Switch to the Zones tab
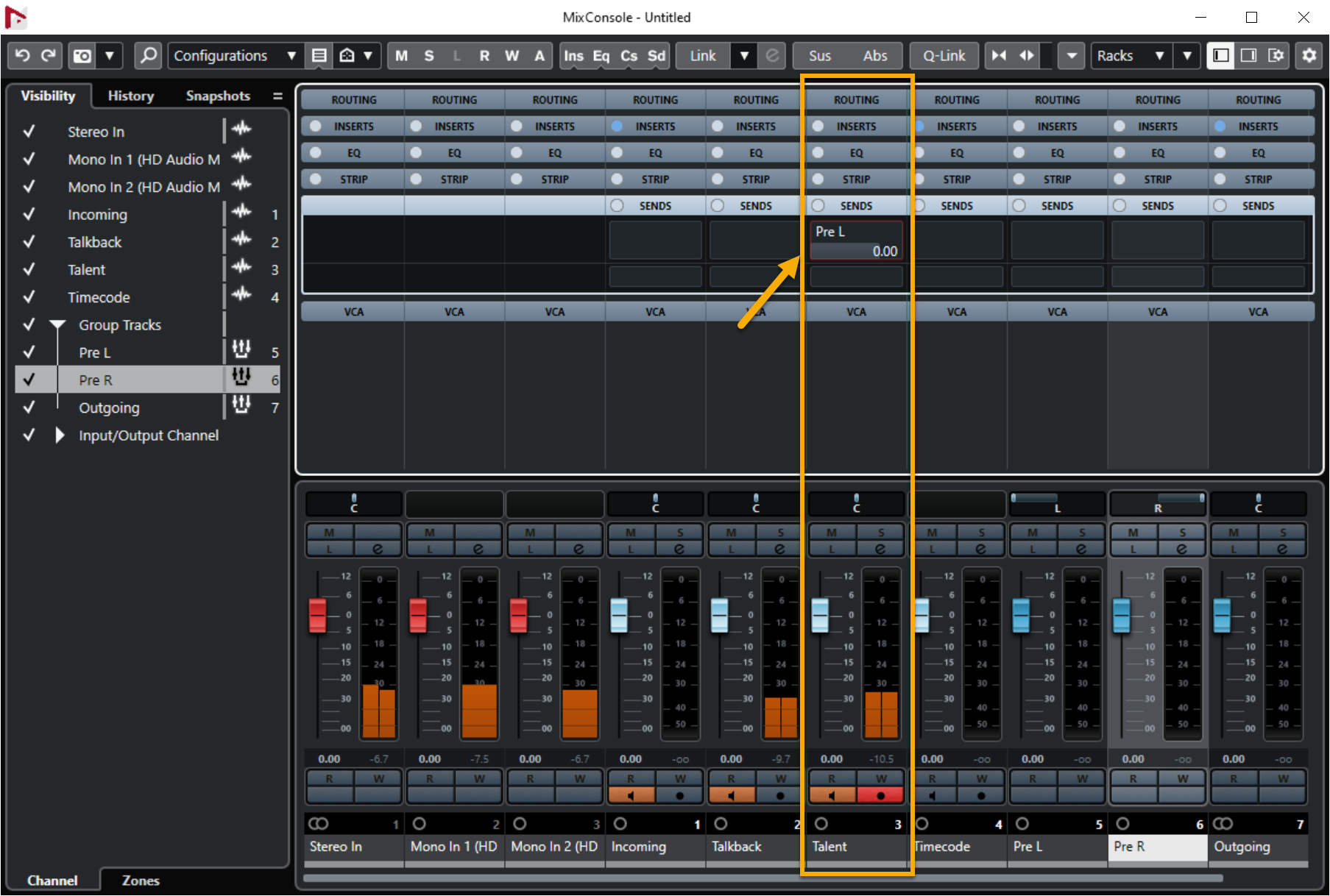The height and width of the screenshot is (896, 1330). (x=140, y=881)
